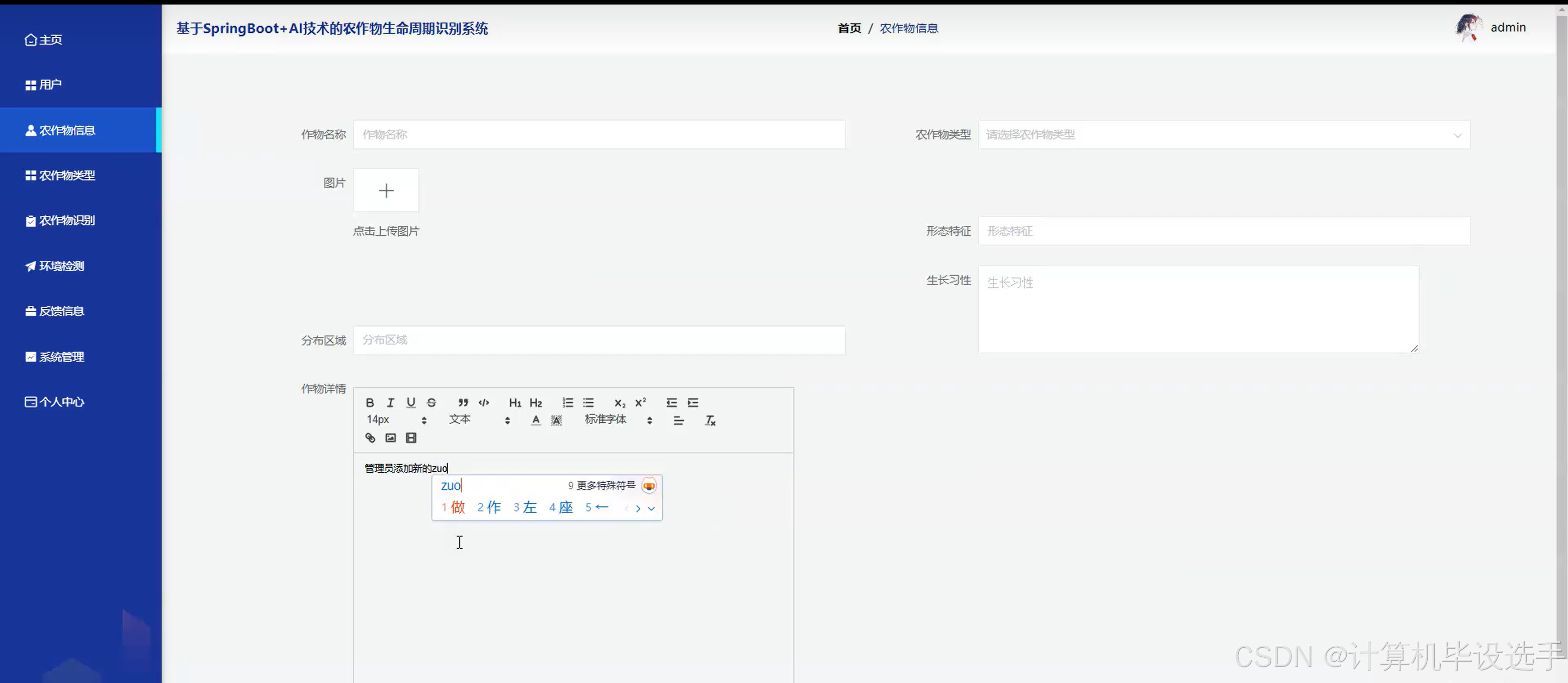Go to 环境检测 in the sidebar

coord(61,266)
